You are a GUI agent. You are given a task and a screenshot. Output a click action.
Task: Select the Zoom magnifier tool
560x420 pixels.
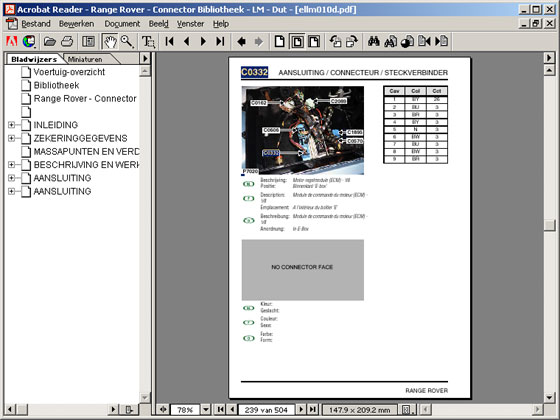tap(127, 41)
